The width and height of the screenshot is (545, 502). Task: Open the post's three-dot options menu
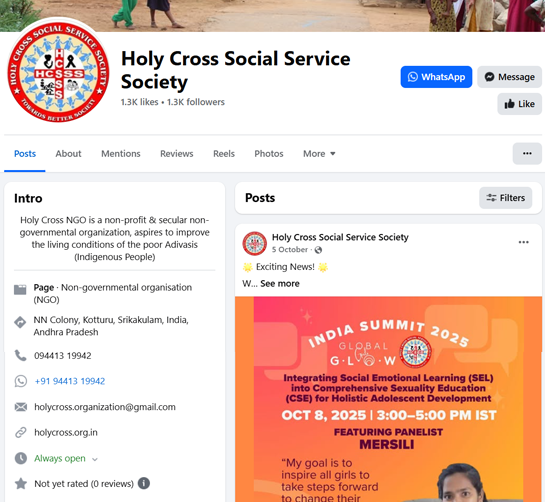click(x=523, y=242)
